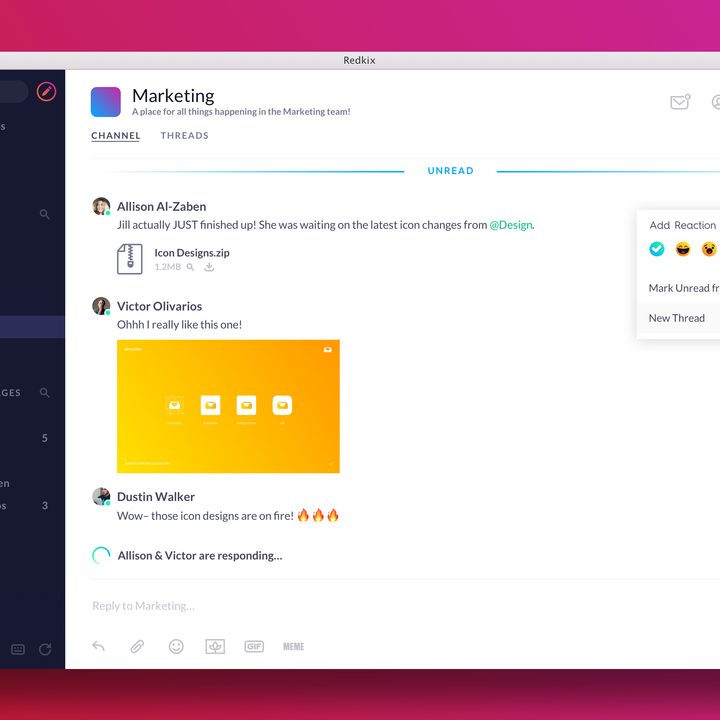
Task: Open the emoji picker smiley icon
Action: click(x=176, y=647)
